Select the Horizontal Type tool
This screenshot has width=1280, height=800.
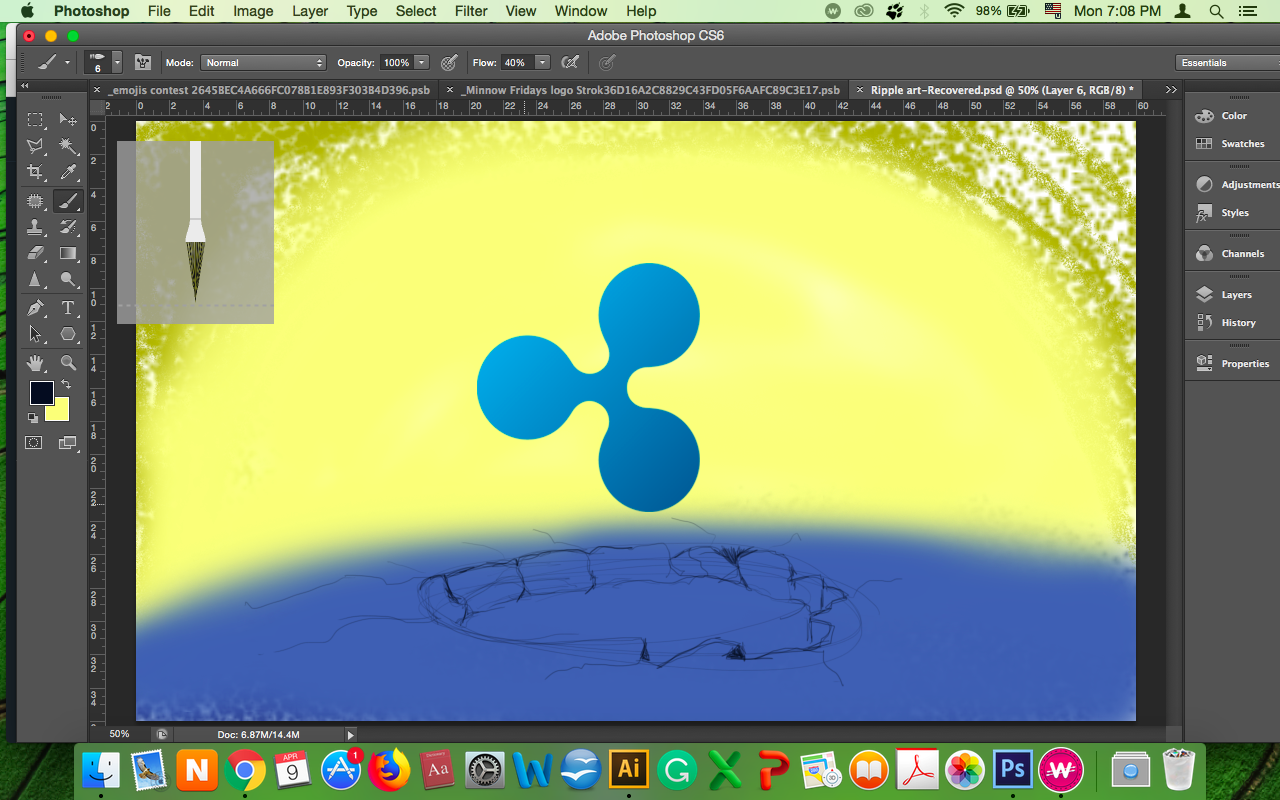pyautogui.click(x=68, y=308)
